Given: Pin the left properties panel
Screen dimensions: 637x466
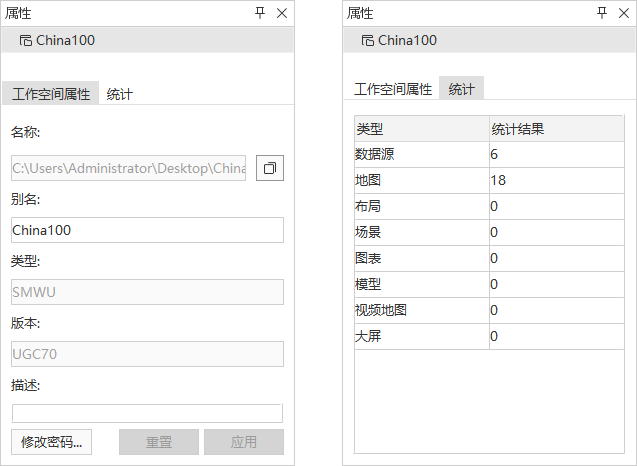Looking at the screenshot, I should 261,13.
